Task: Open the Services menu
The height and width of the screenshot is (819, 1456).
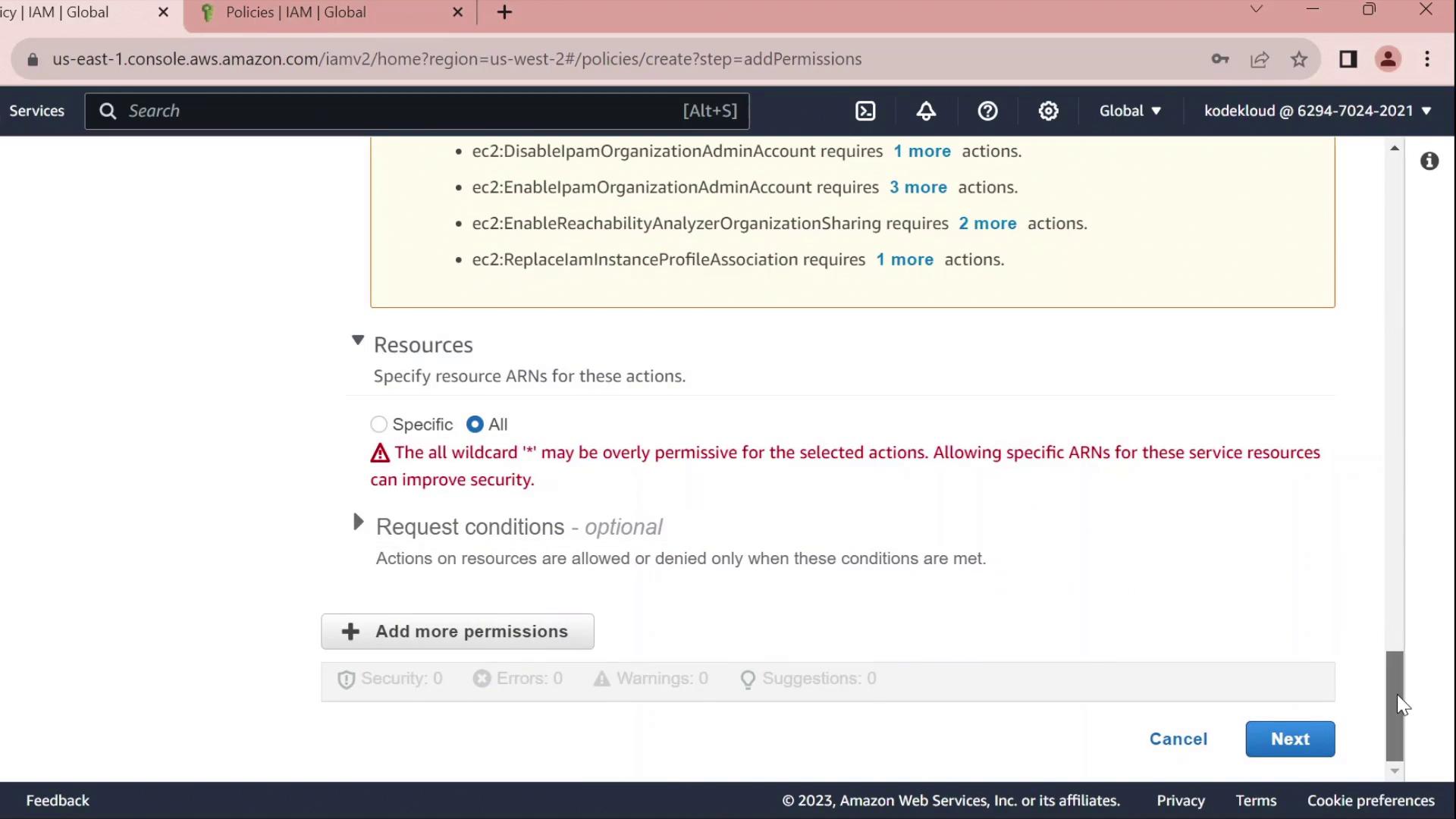Action: 36,111
